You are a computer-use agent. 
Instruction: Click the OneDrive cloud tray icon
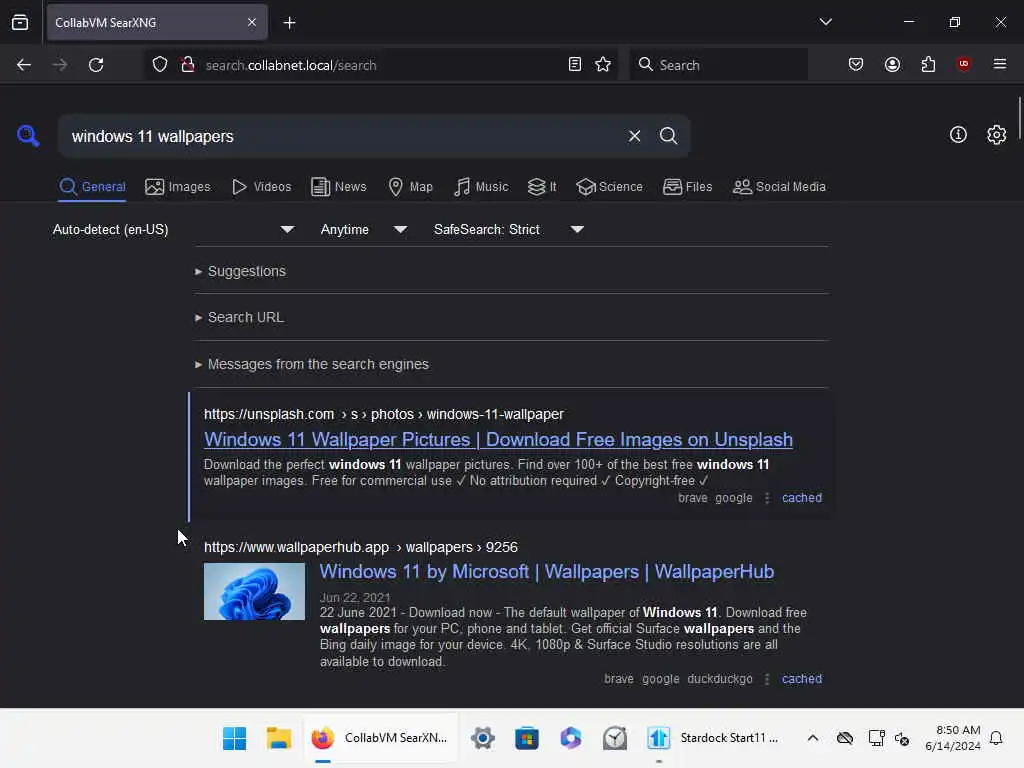tap(844, 738)
